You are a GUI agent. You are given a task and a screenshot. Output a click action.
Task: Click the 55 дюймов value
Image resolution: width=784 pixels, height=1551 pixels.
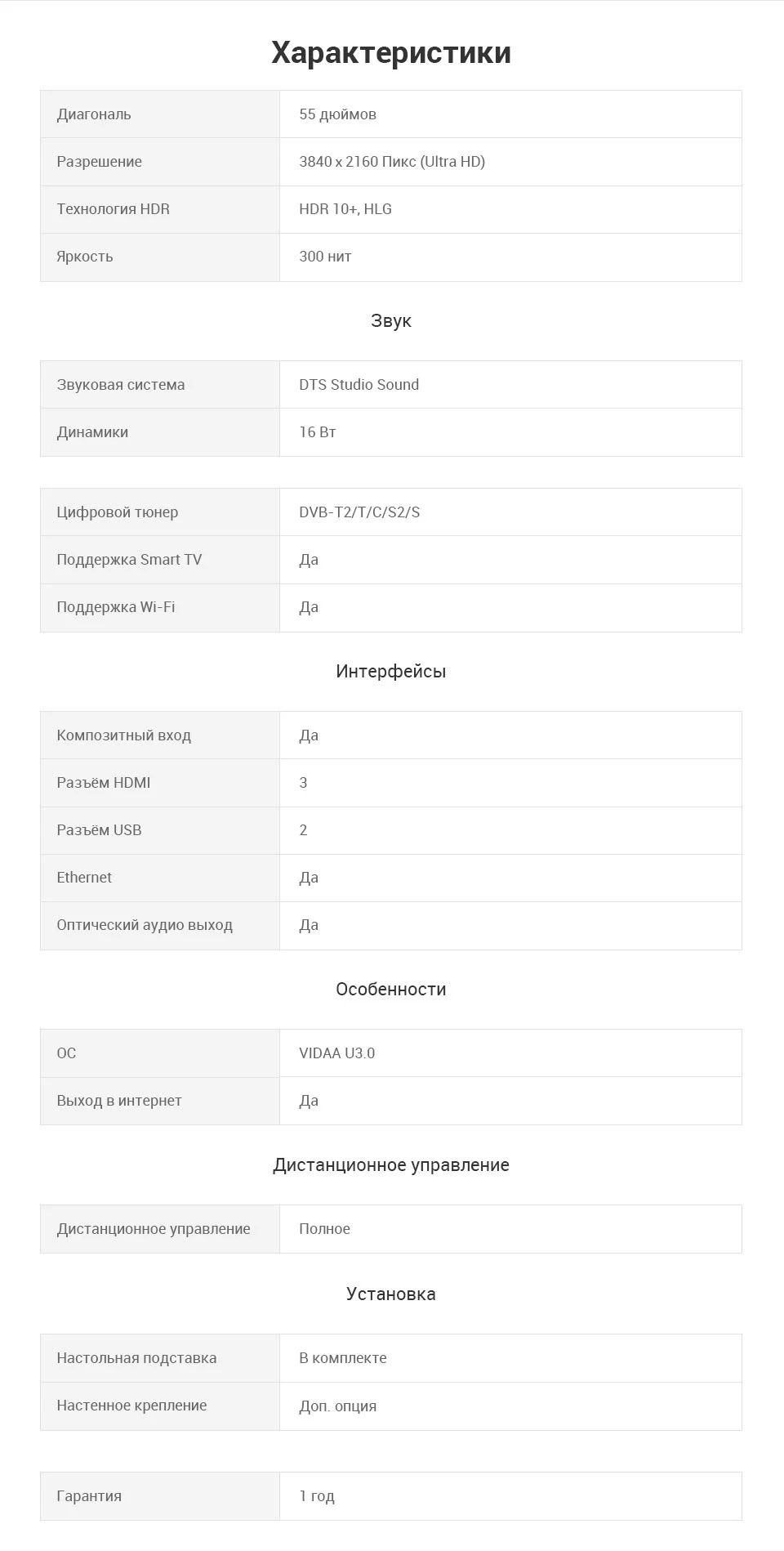(337, 114)
